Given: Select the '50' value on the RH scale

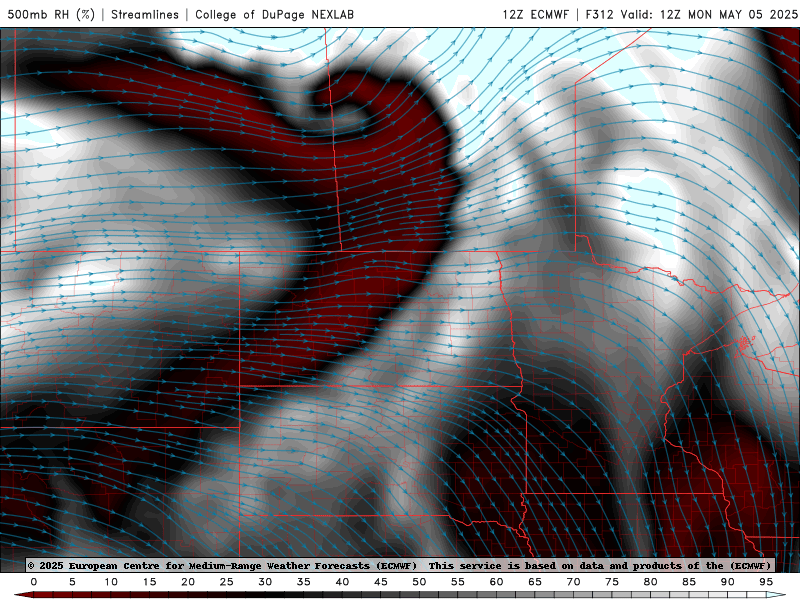Looking at the screenshot, I should point(419,582).
